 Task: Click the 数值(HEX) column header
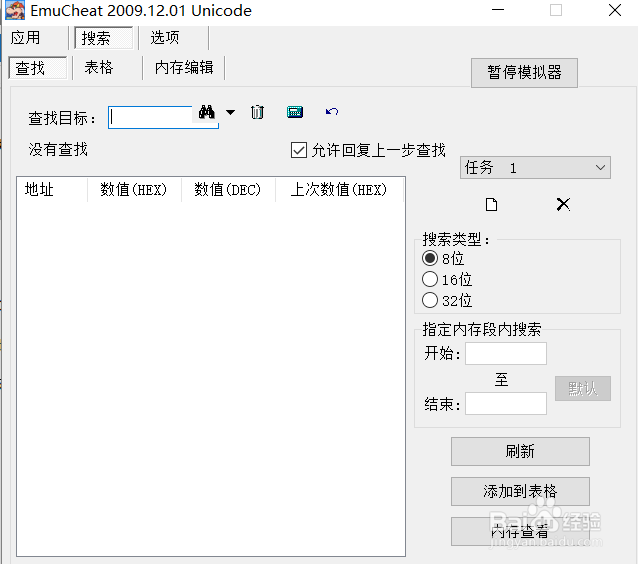(134, 190)
